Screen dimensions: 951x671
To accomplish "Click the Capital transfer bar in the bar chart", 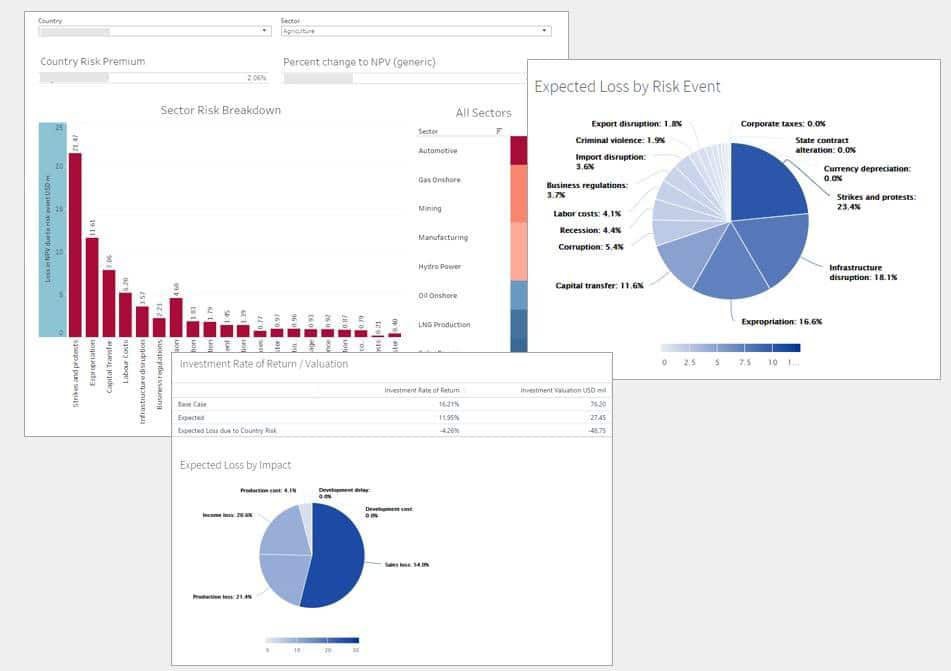I will 109,303.
